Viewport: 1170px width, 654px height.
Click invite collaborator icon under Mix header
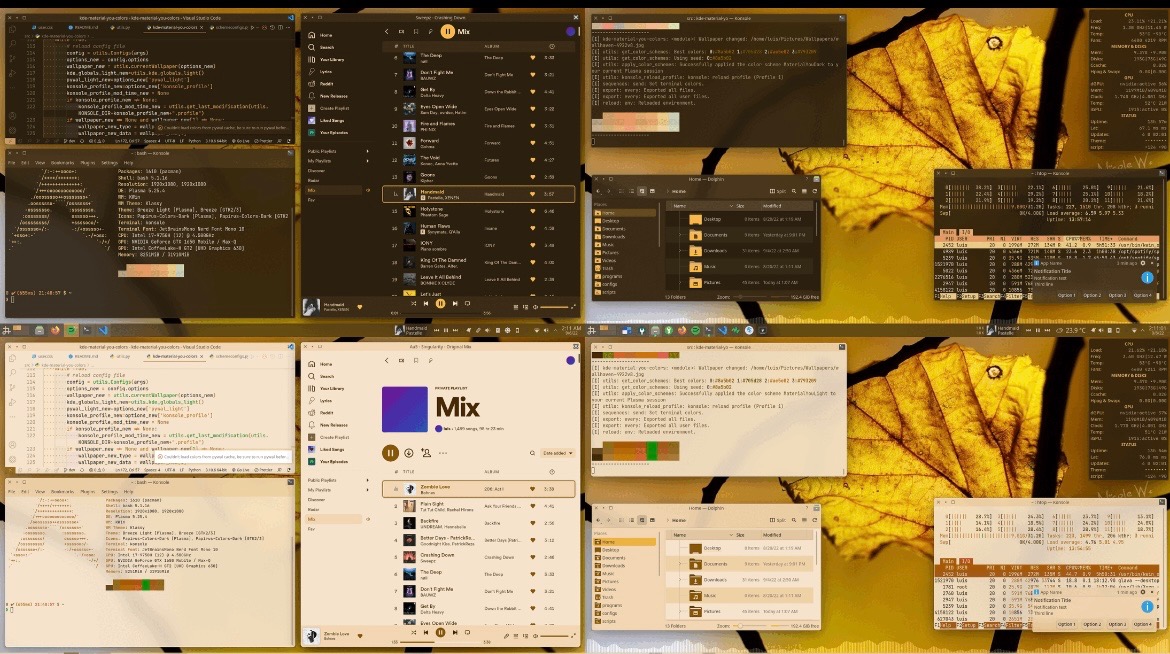426,452
